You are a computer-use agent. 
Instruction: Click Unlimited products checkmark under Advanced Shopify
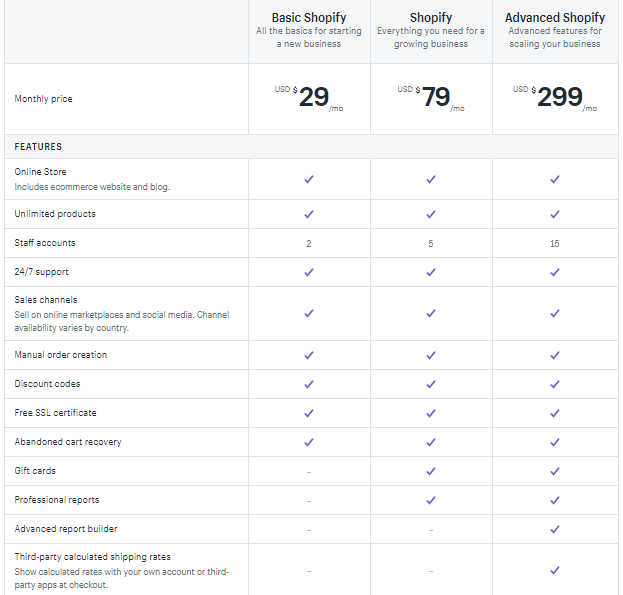[x=554, y=214]
